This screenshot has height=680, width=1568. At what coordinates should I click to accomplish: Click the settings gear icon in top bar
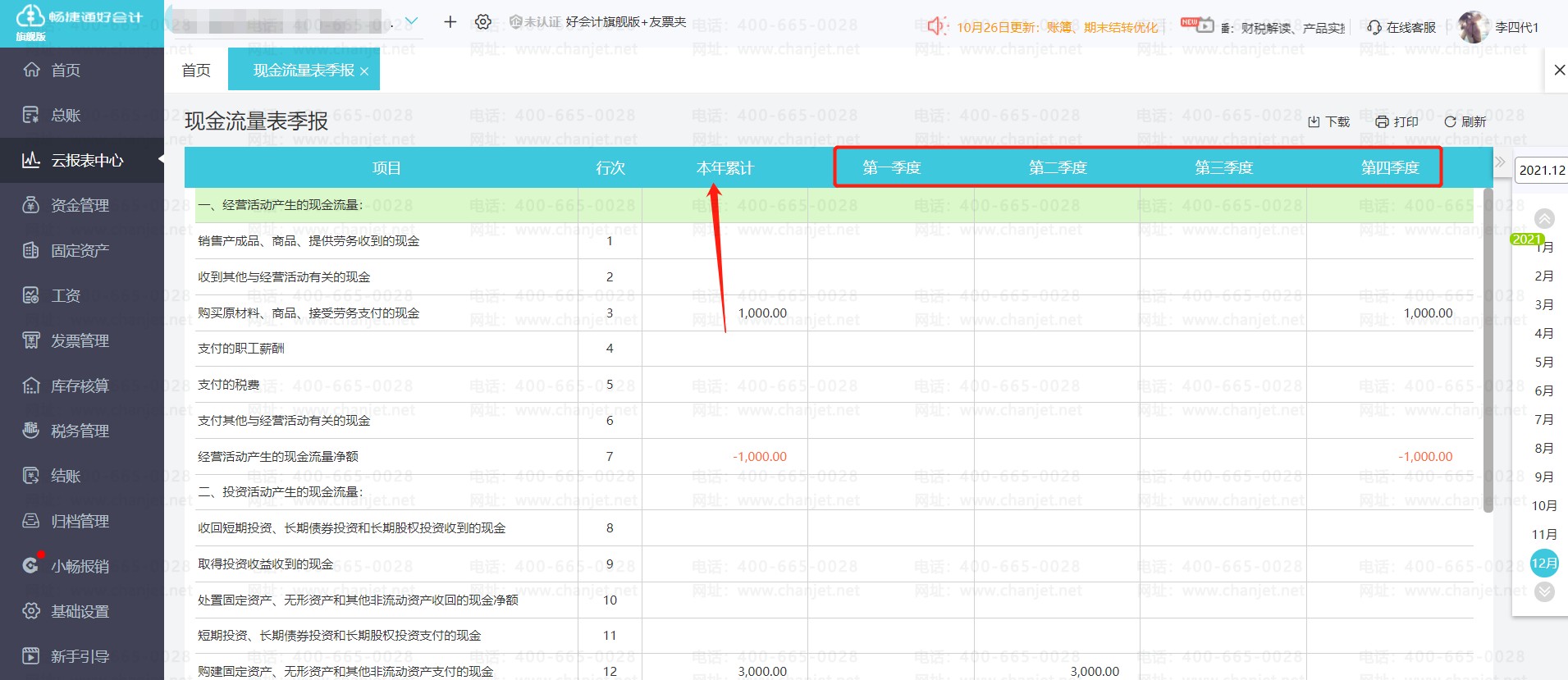pyautogui.click(x=483, y=22)
